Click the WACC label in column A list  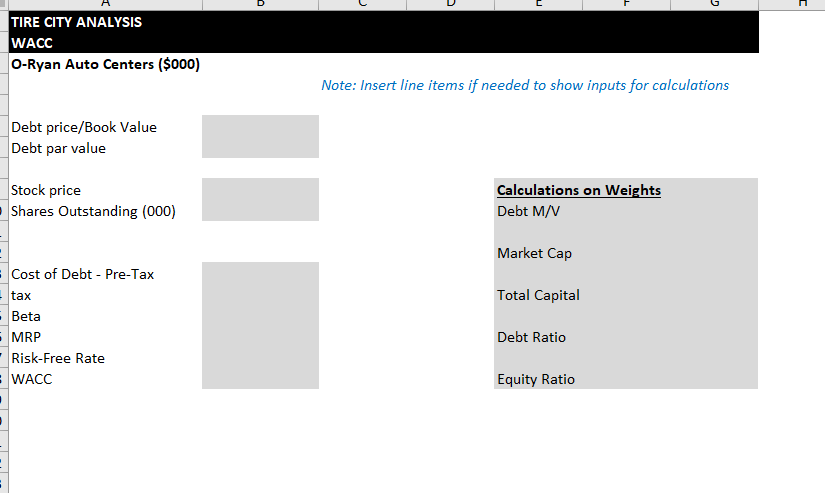[x=32, y=379]
